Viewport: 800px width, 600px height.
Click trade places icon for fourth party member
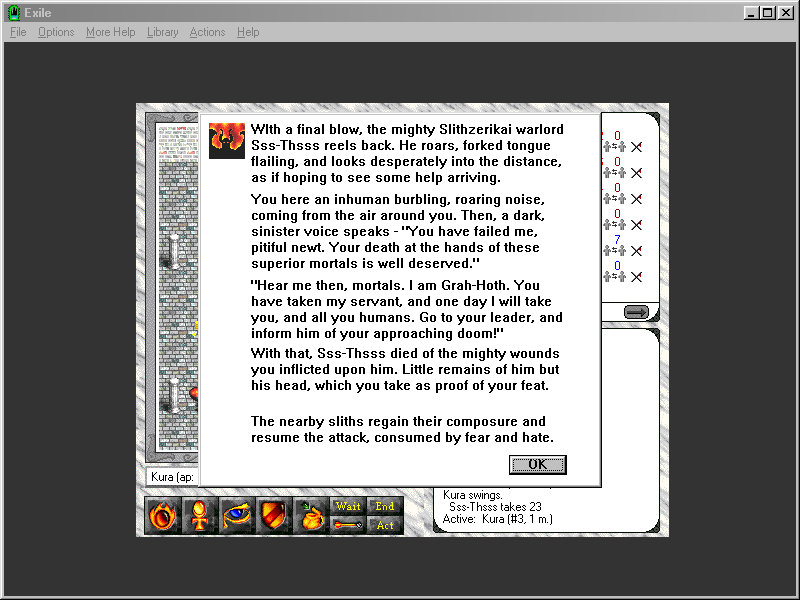click(x=614, y=224)
